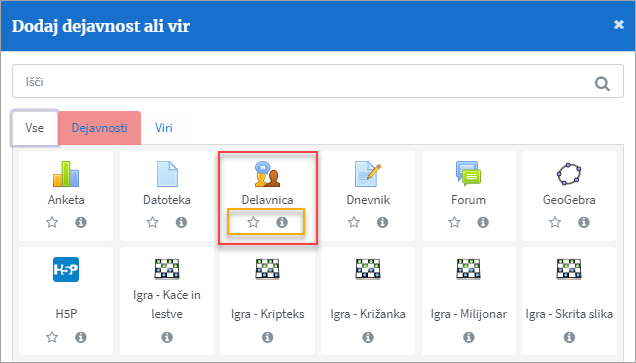Toggle the H5P favourite star
Viewport: 636px width, 363px height.
[52, 337]
